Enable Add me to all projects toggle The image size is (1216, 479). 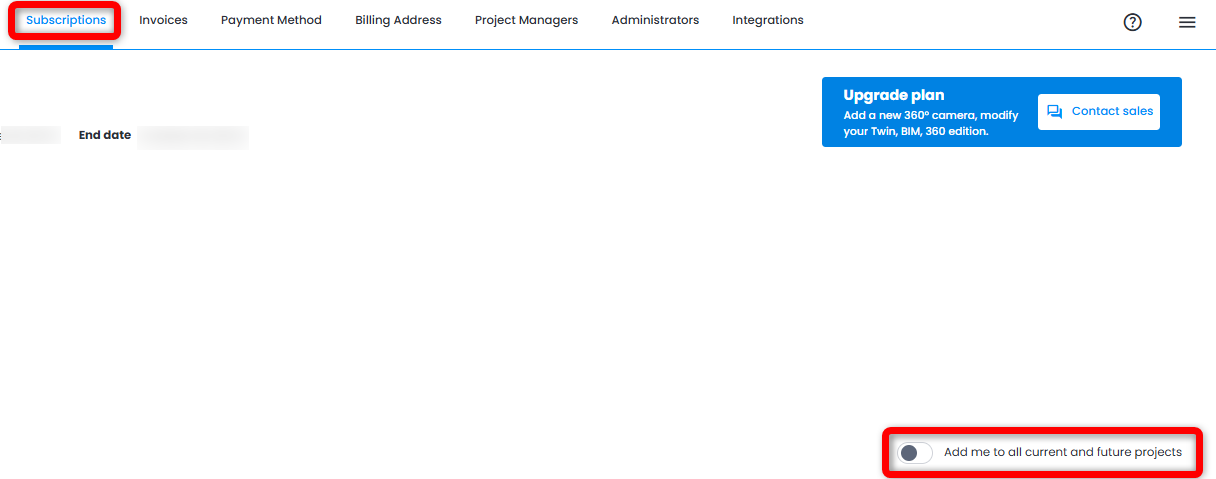[914, 453]
